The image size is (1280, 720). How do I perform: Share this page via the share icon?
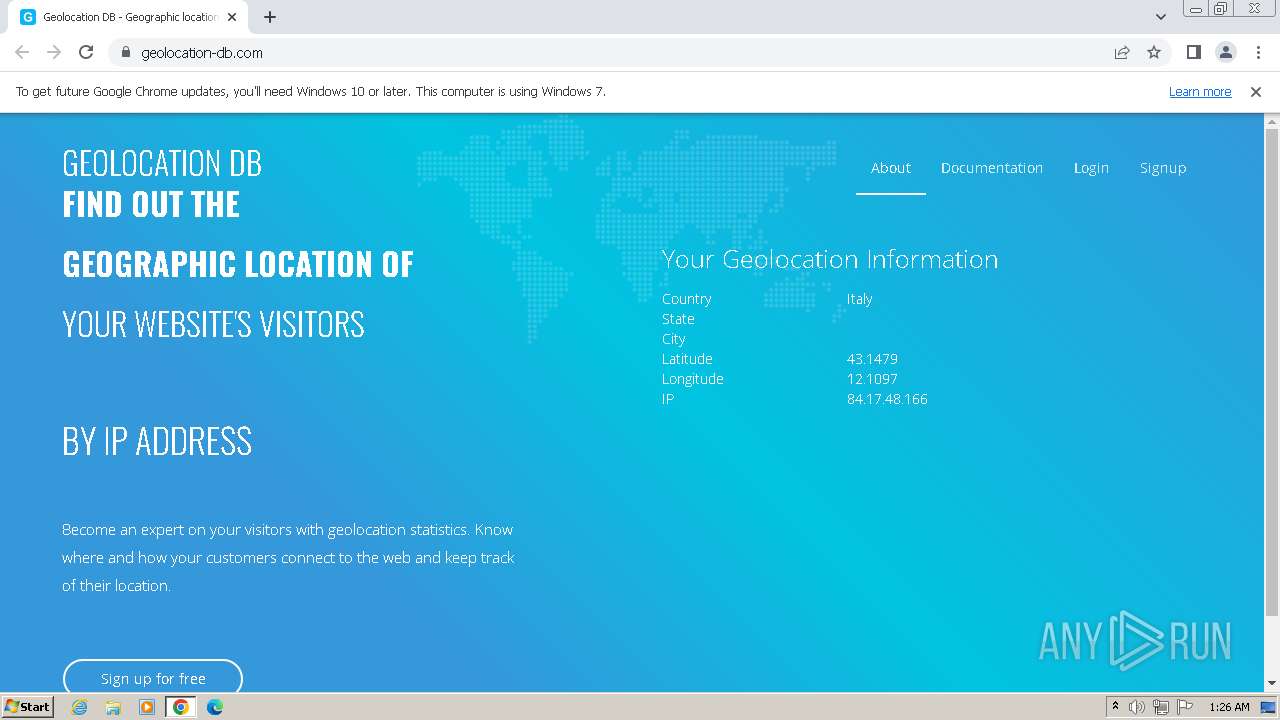(x=1122, y=52)
